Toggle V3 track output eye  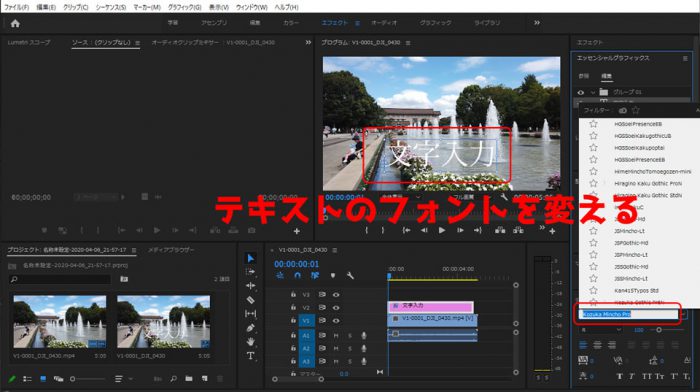[336, 295]
